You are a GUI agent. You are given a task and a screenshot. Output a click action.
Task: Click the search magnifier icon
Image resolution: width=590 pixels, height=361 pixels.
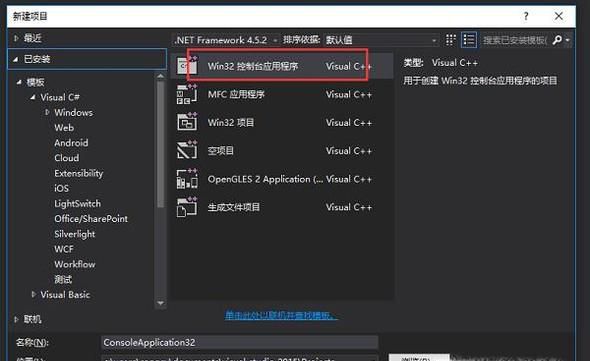click(557, 40)
